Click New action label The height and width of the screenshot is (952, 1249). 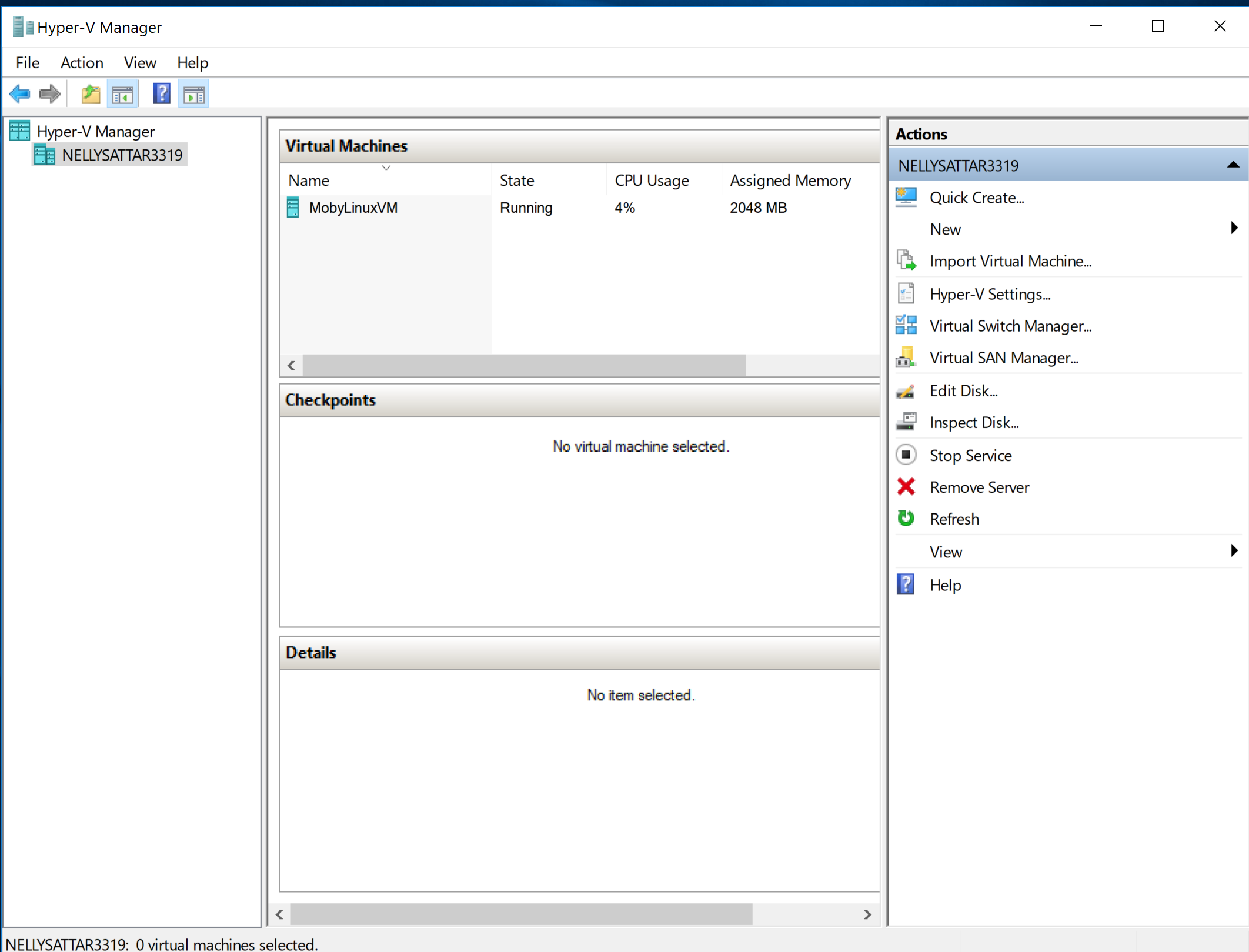[x=945, y=229]
